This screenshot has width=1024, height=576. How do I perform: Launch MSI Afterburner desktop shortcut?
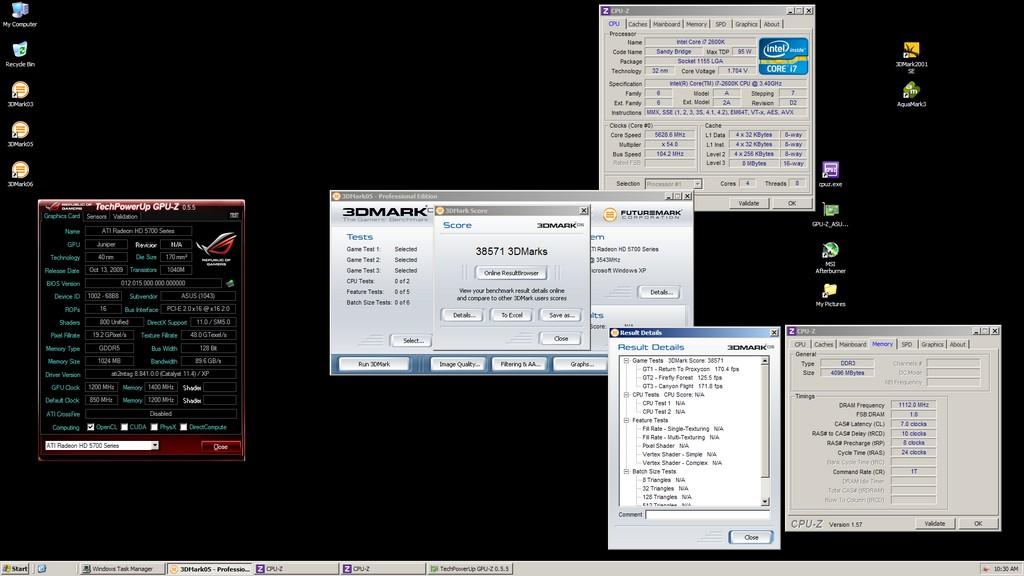(830, 257)
